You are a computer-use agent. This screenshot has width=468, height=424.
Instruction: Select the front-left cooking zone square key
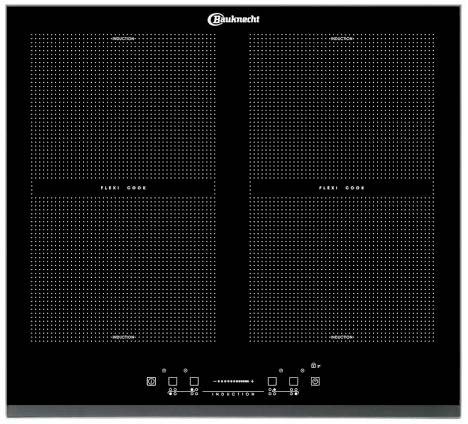click(173, 381)
